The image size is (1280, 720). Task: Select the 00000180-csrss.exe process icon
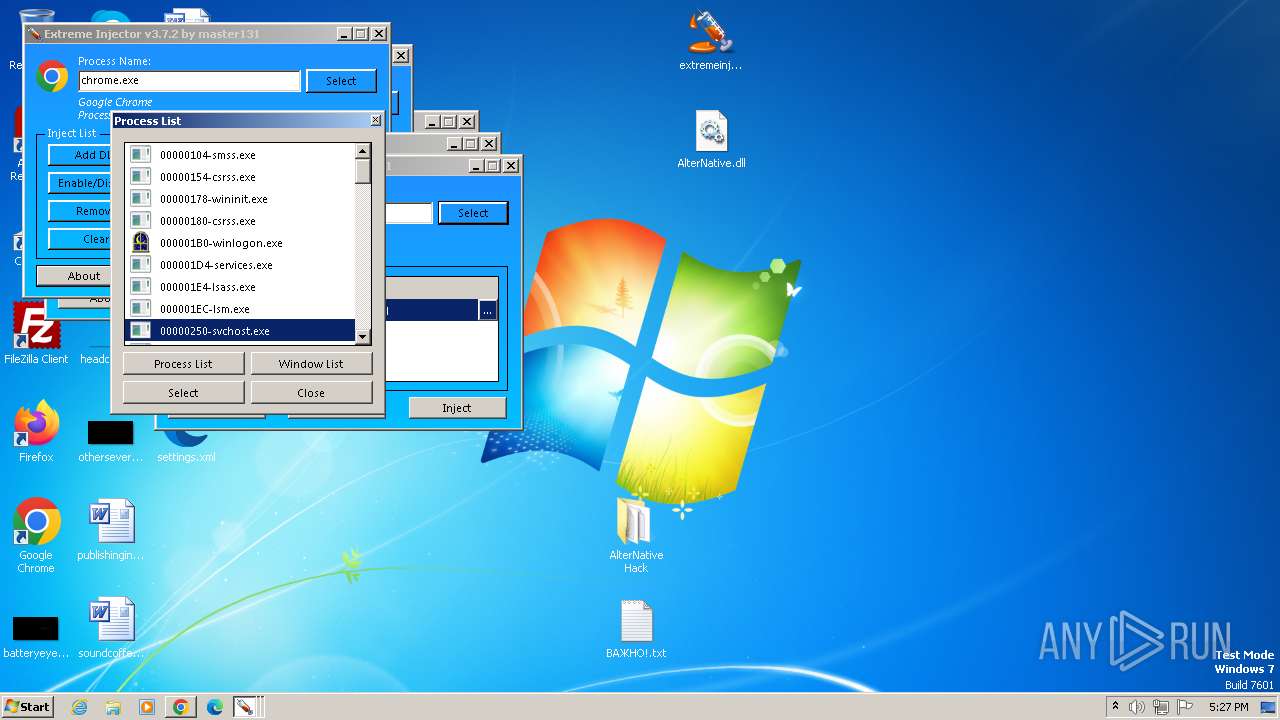[141, 221]
